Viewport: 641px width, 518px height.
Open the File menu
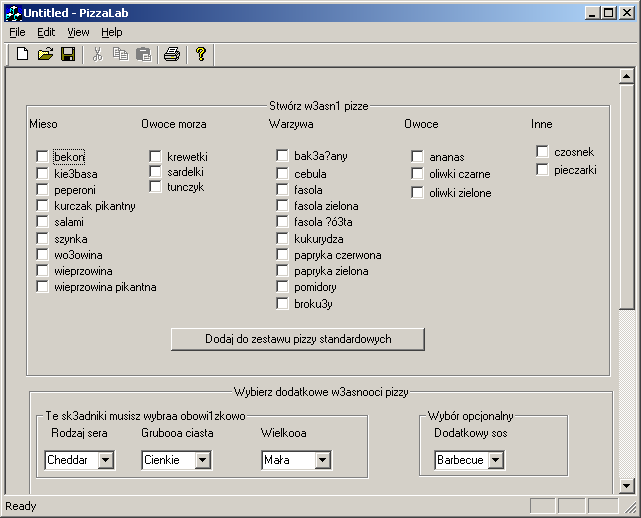pyautogui.click(x=17, y=32)
